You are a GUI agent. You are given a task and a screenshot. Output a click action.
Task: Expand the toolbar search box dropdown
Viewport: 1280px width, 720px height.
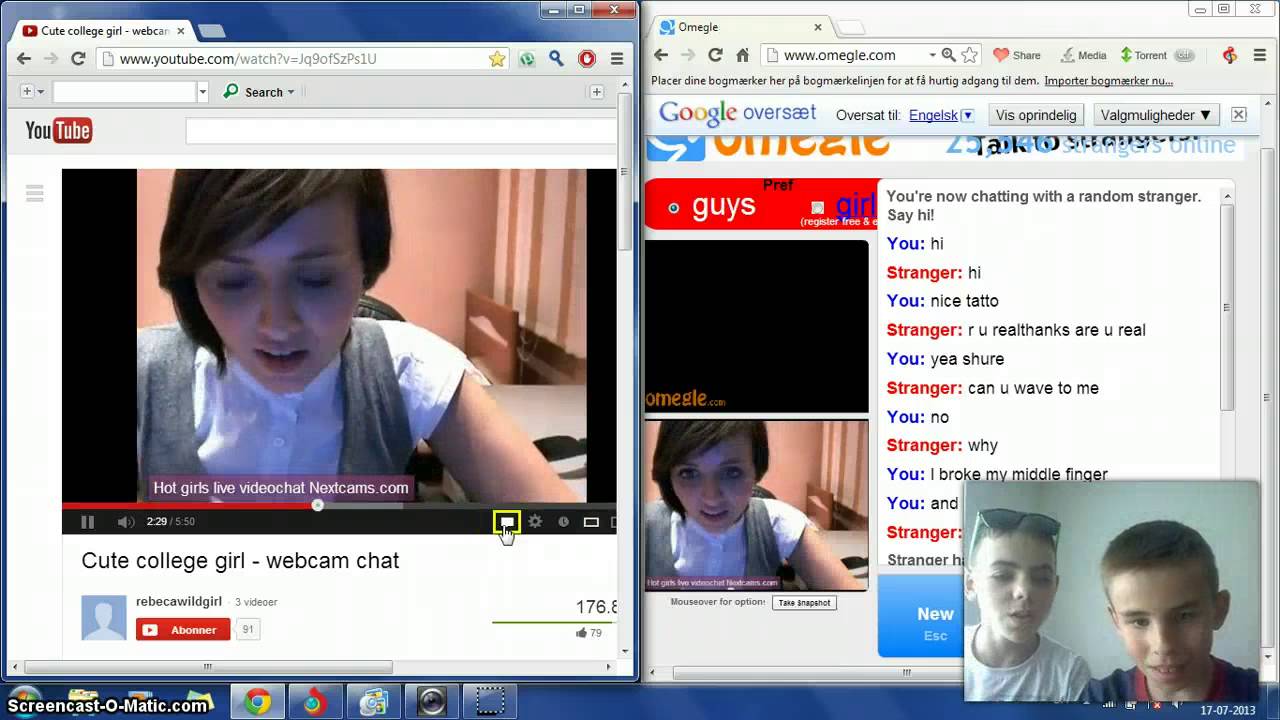click(203, 92)
